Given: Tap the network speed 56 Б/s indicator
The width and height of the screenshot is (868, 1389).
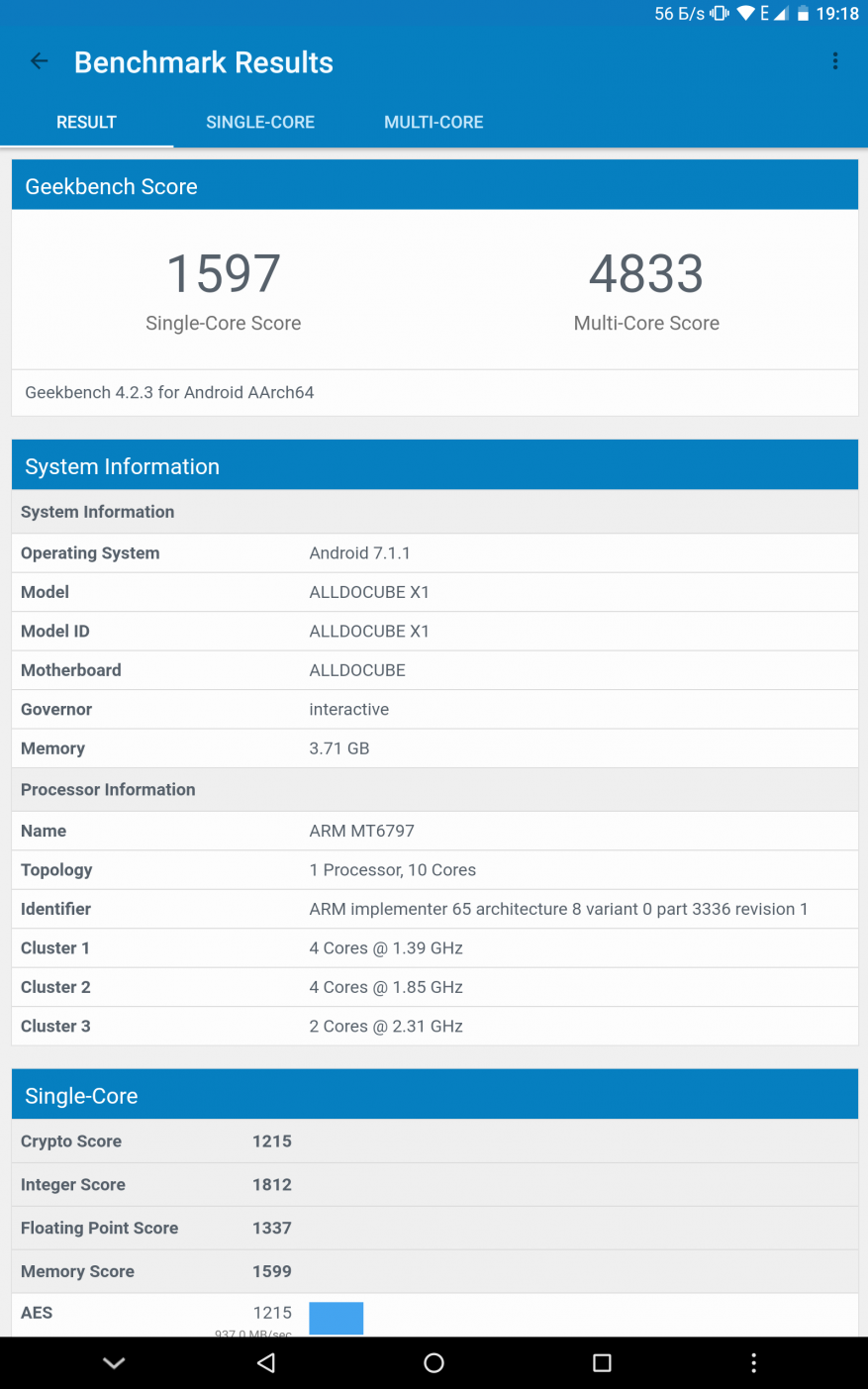Looking at the screenshot, I should click(679, 14).
